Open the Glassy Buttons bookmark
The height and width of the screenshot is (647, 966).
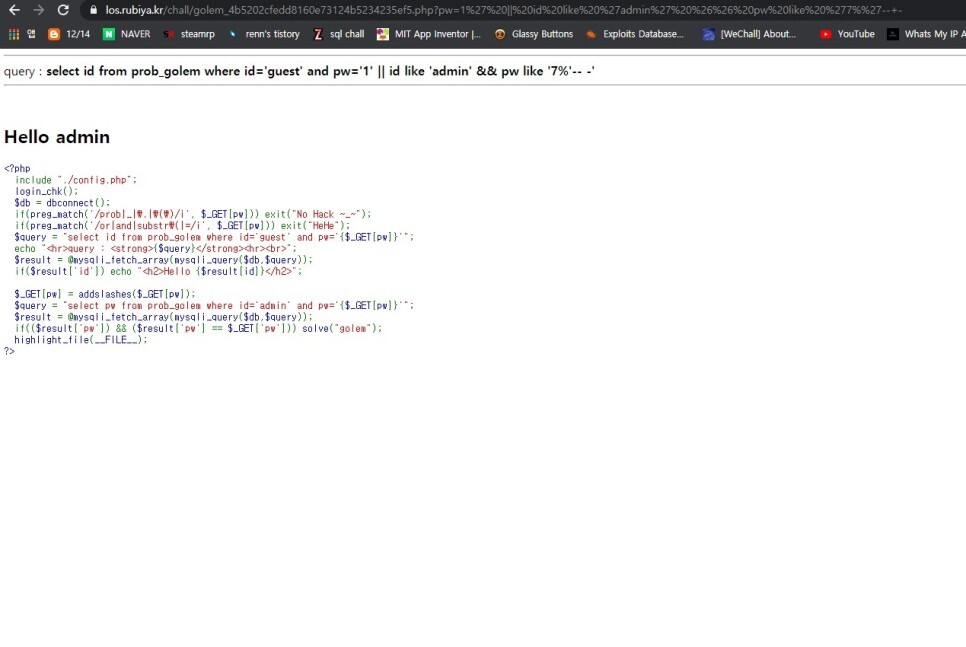coord(534,34)
